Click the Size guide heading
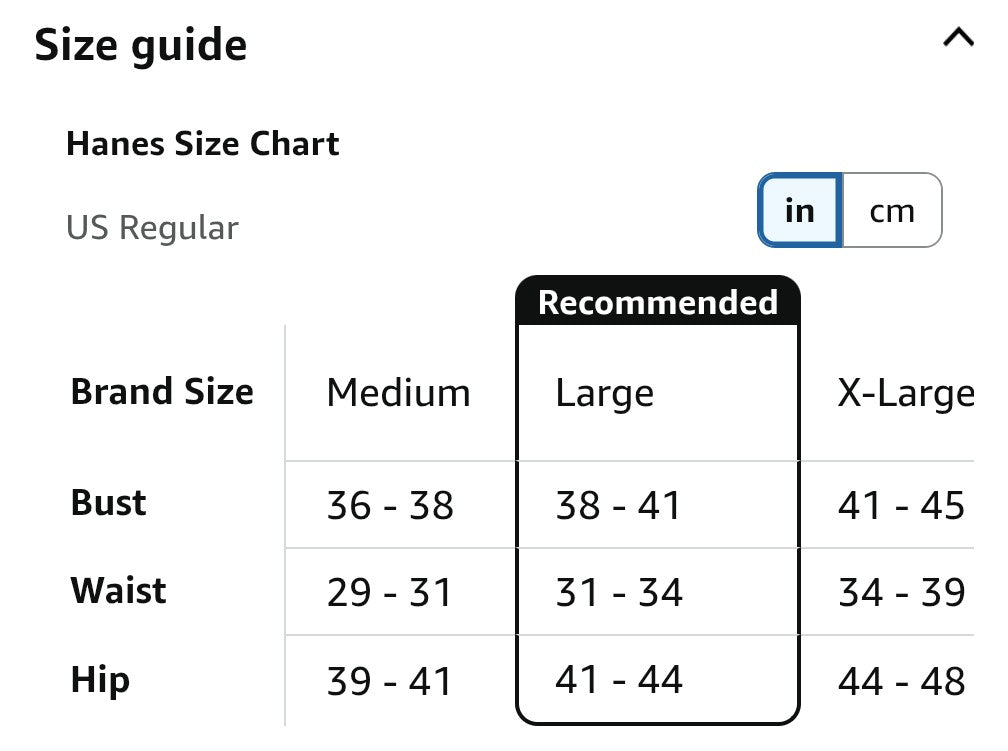Screen dimensions: 1008x751 click(141, 45)
